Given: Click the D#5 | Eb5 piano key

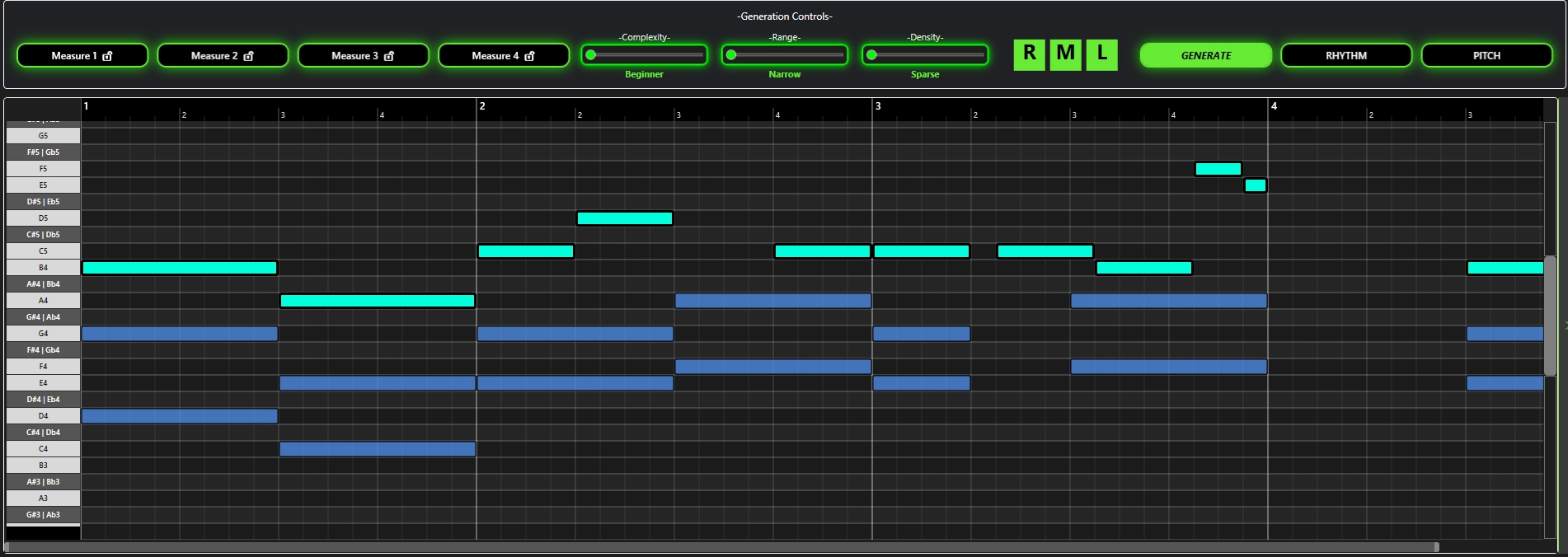Looking at the screenshot, I should click(43, 201).
